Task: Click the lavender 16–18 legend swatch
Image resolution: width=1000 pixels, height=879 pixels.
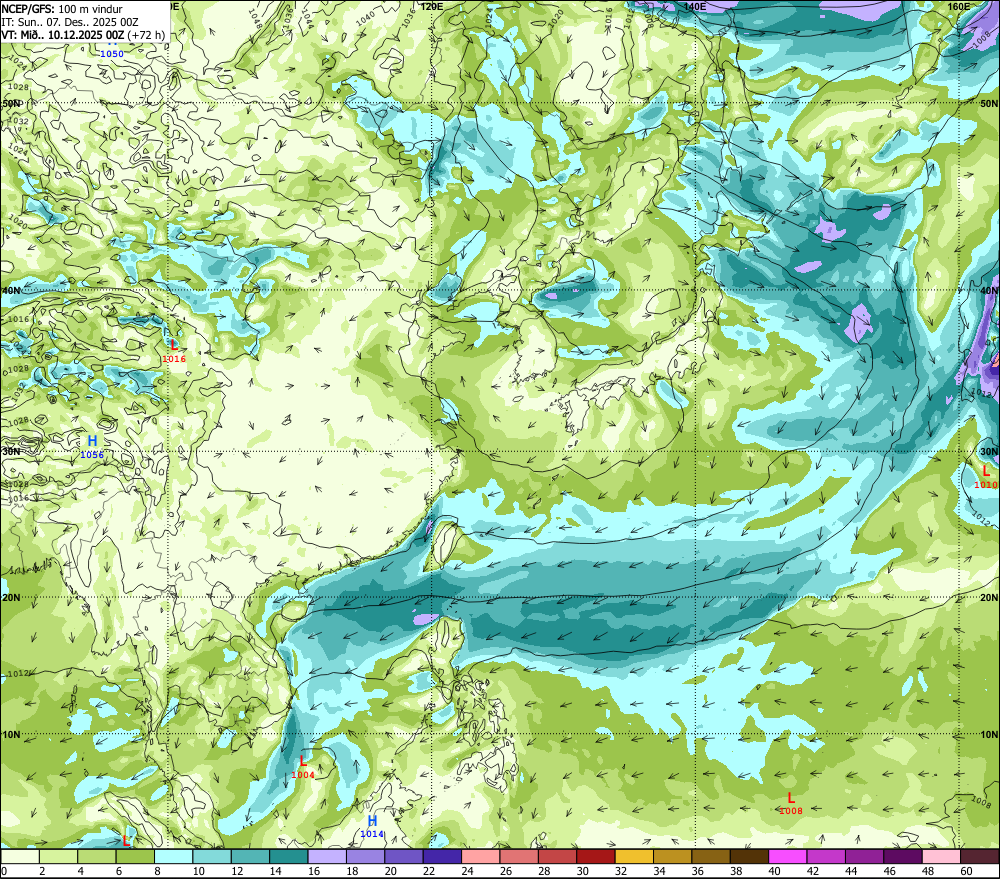Action: tap(327, 857)
